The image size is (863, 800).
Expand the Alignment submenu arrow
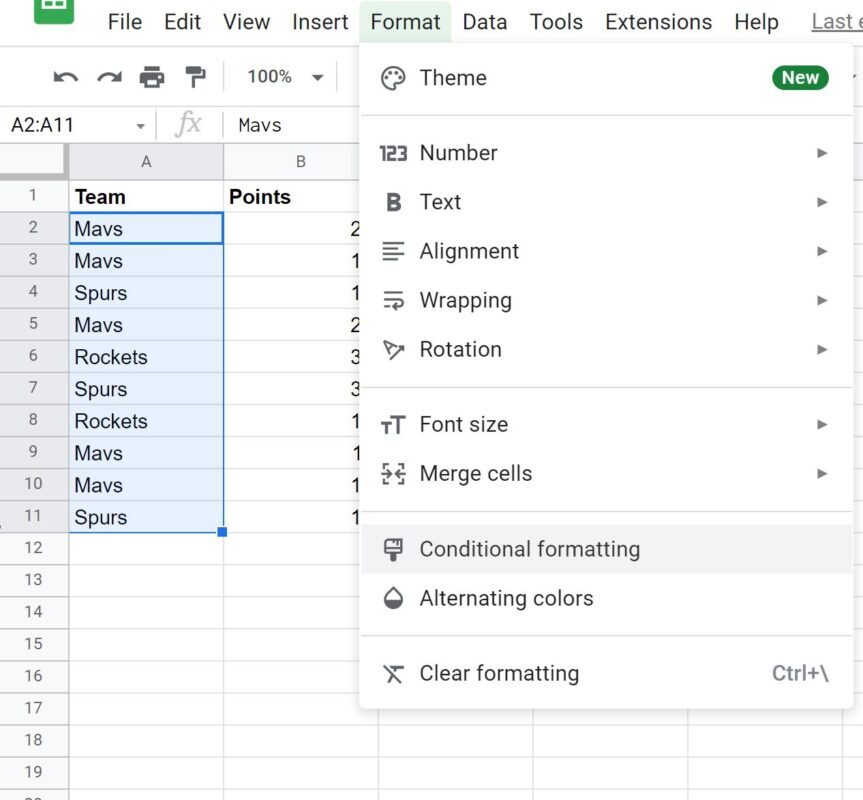(x=822, y=251)
